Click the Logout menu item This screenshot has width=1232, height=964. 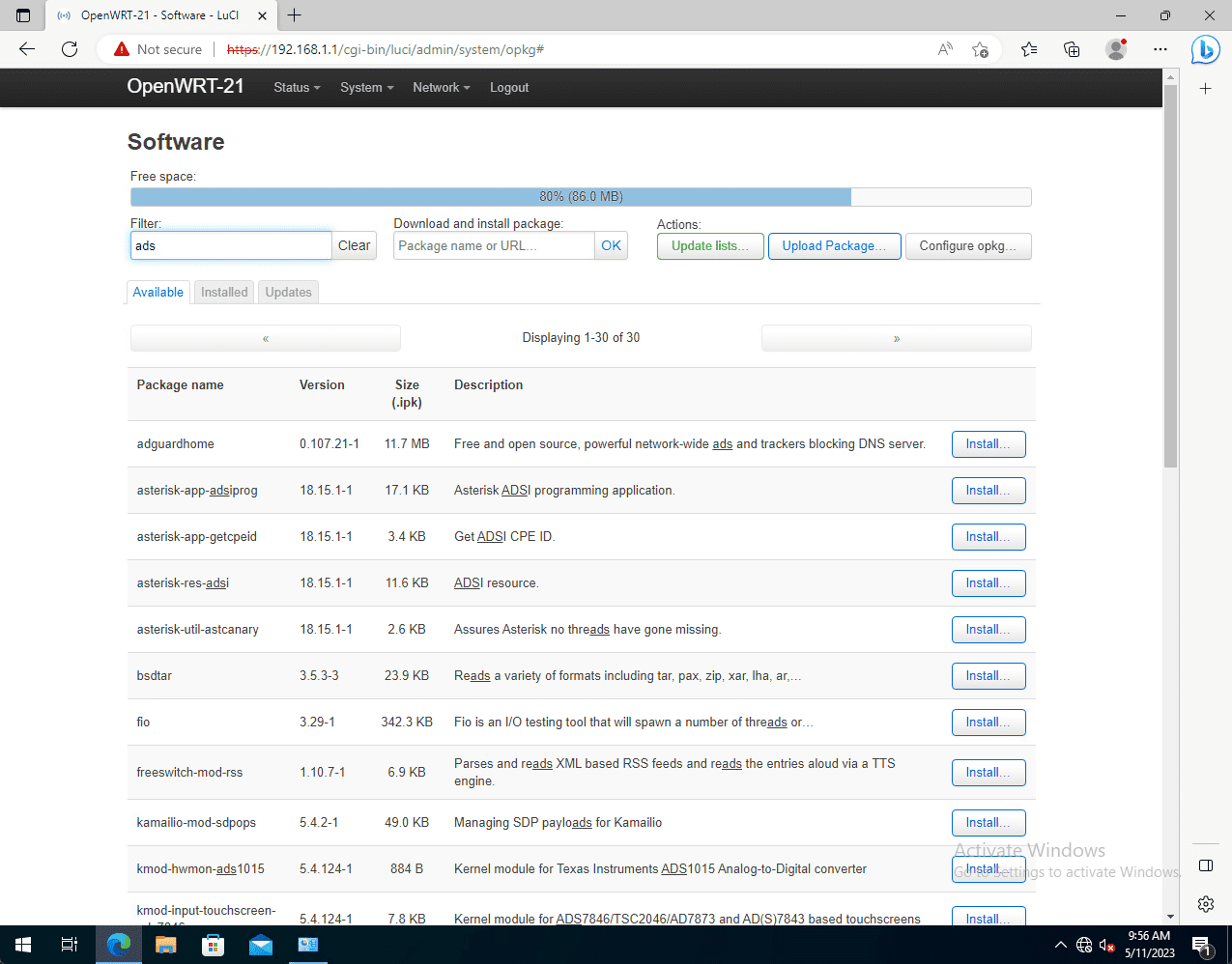[509, 87]
